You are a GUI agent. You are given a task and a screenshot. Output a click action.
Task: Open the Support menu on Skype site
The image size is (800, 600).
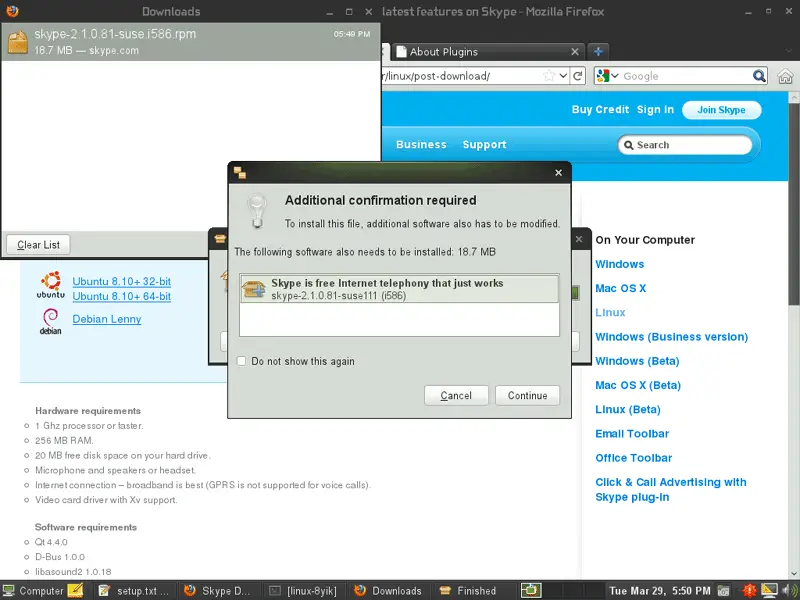pyautogui.click(x=484, y=145)
